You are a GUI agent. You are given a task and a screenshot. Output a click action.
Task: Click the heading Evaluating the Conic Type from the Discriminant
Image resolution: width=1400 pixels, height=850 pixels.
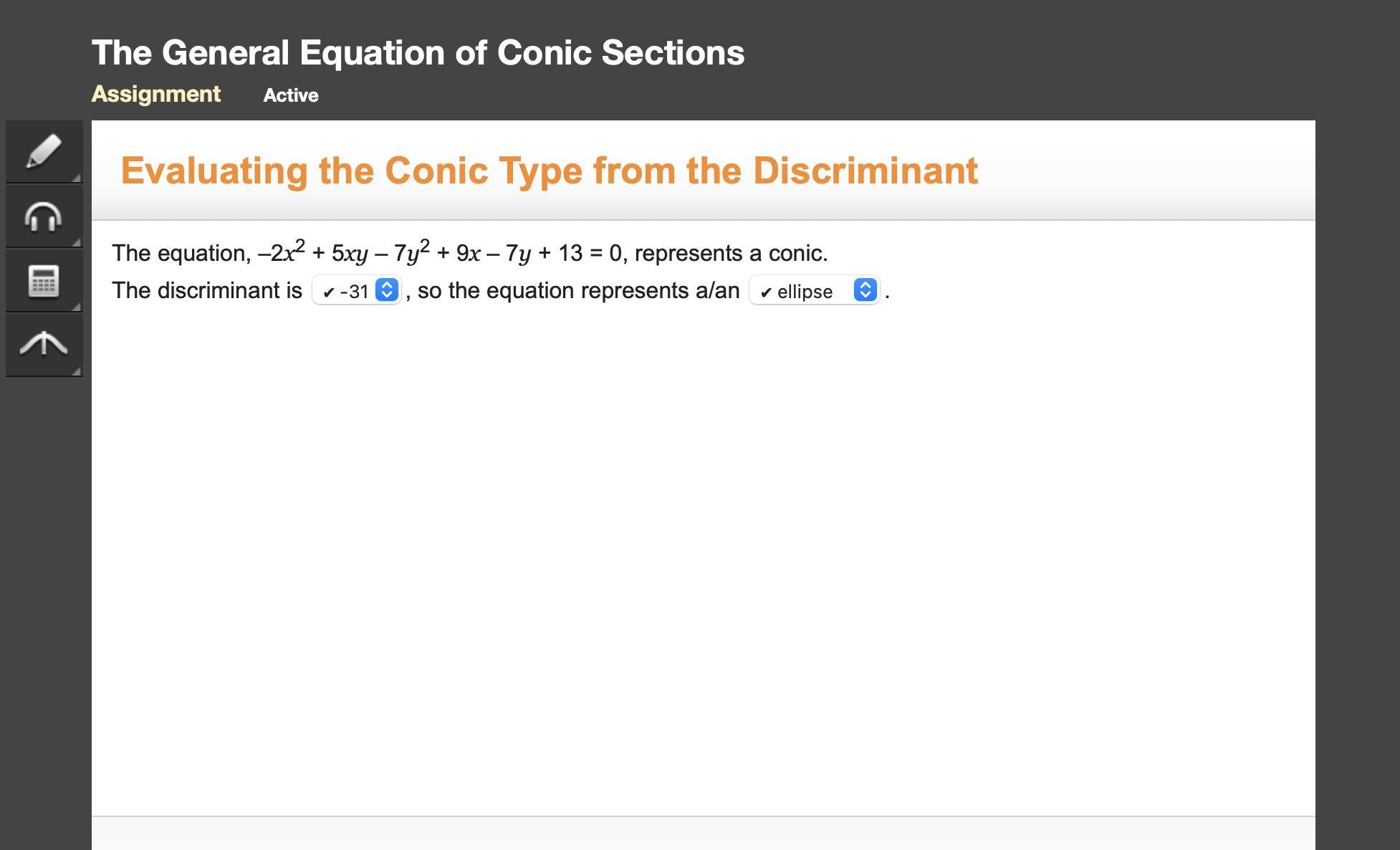pos(549,171)
